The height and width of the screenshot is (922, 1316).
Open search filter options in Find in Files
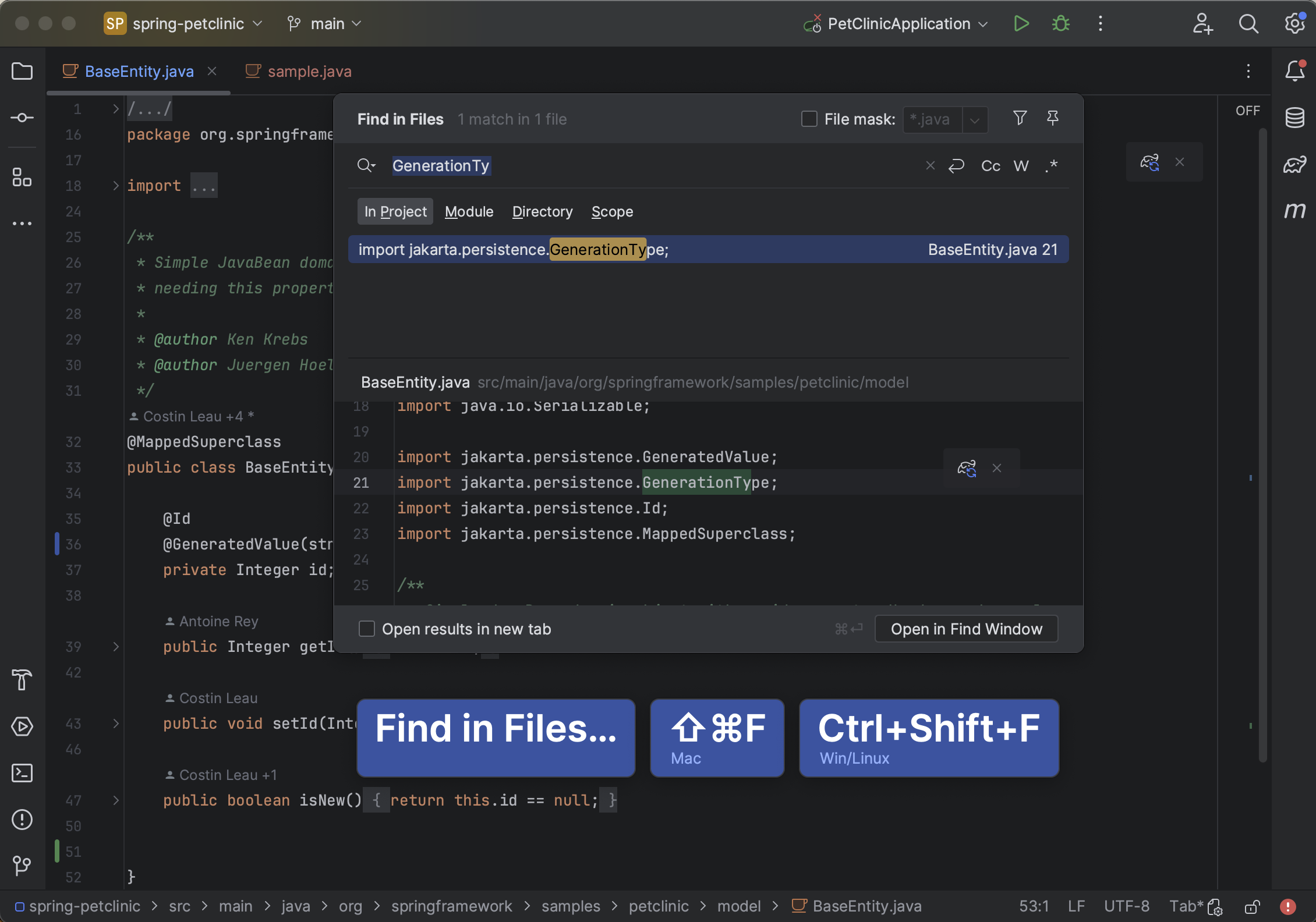tap(1020, 118)
